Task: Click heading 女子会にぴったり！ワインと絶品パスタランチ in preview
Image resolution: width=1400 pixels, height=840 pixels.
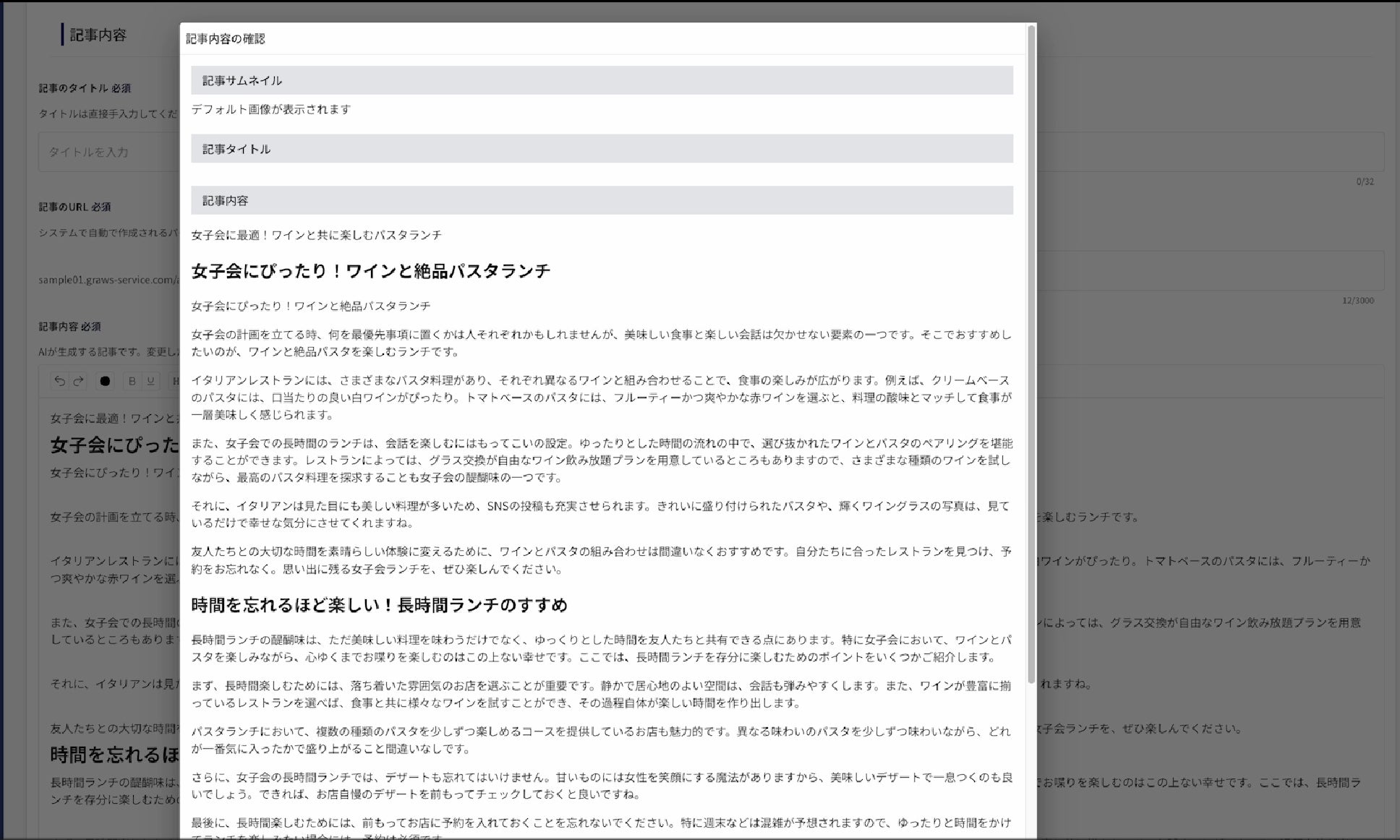Action: [x=370, y=271]
